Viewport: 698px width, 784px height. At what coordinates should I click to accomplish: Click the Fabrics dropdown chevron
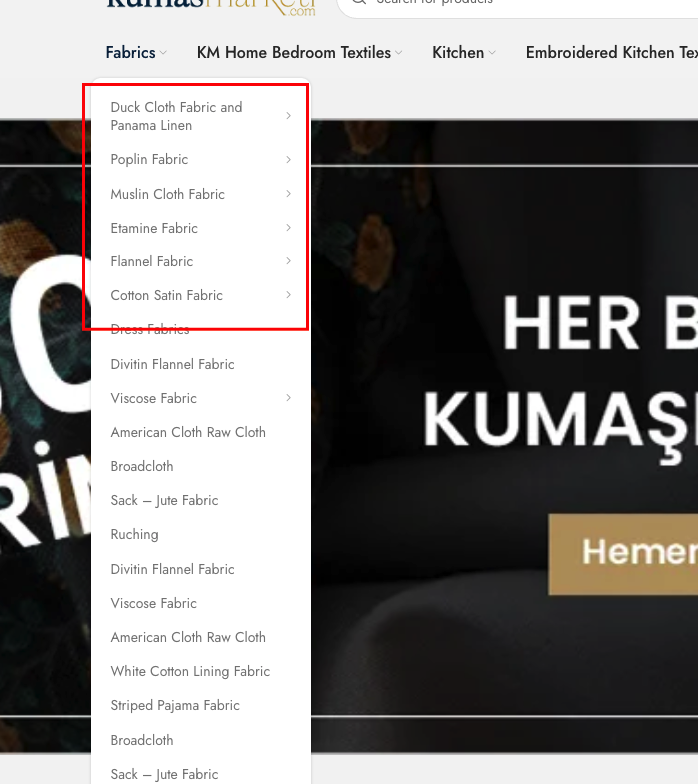coord(163,52)
